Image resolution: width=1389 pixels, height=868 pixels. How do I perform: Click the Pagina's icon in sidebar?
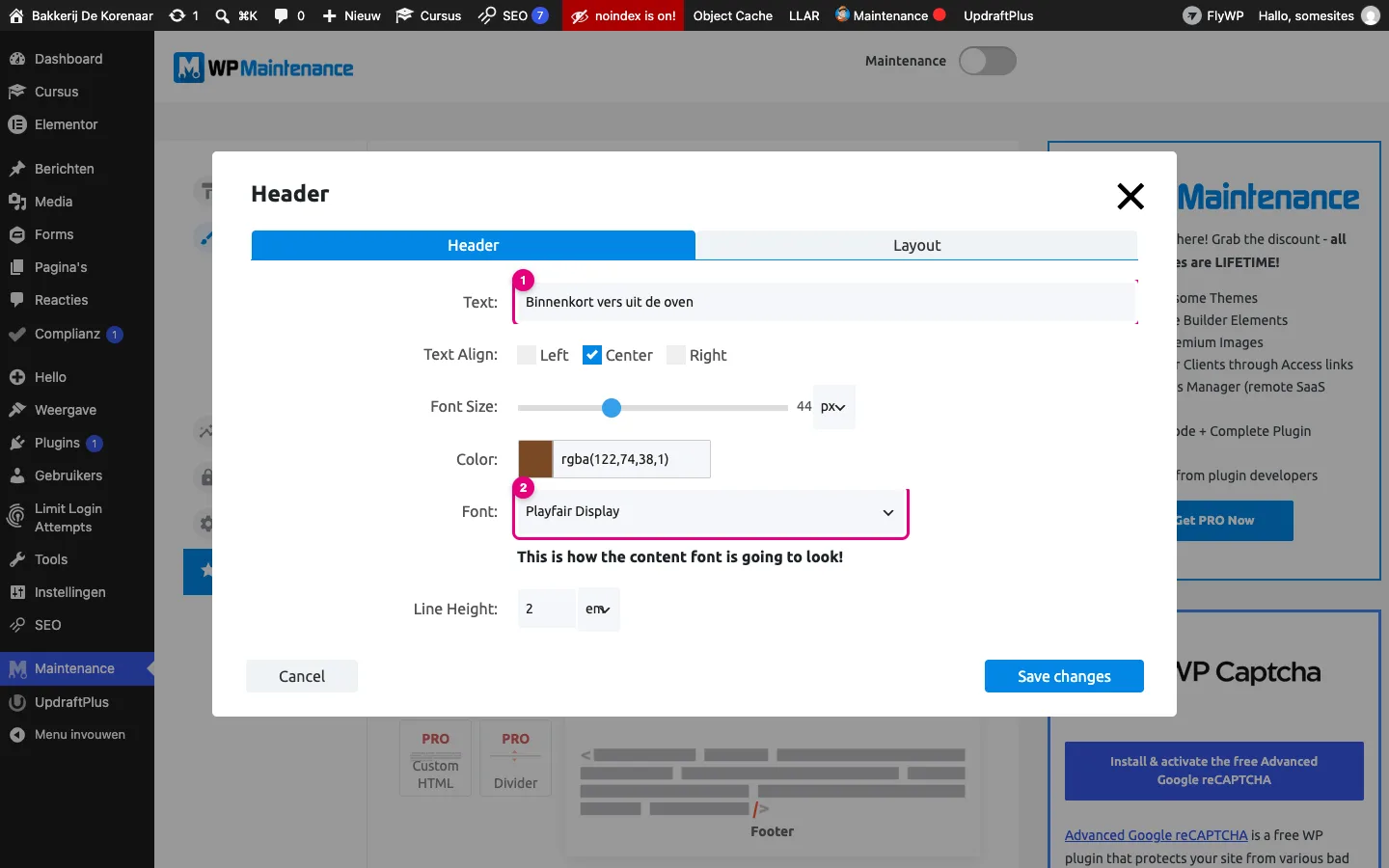16,267
